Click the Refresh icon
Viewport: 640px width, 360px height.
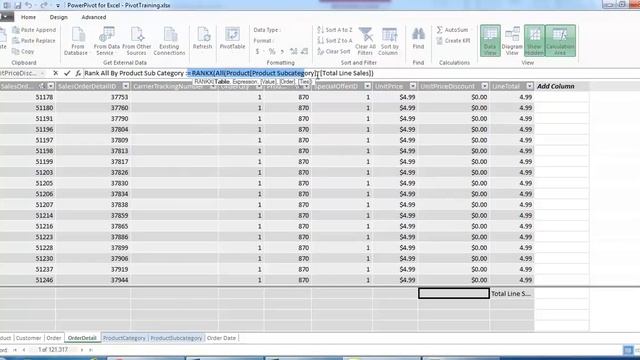point(202,38)
